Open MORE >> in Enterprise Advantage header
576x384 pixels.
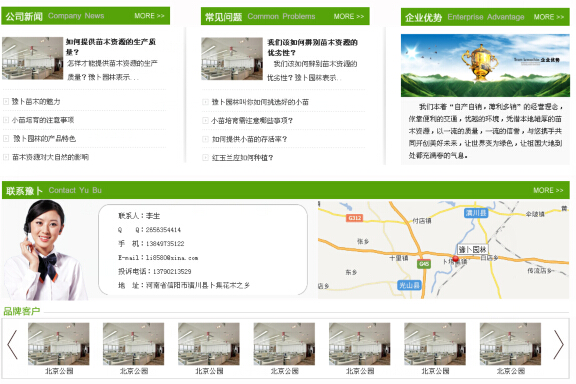pos(548,17)
